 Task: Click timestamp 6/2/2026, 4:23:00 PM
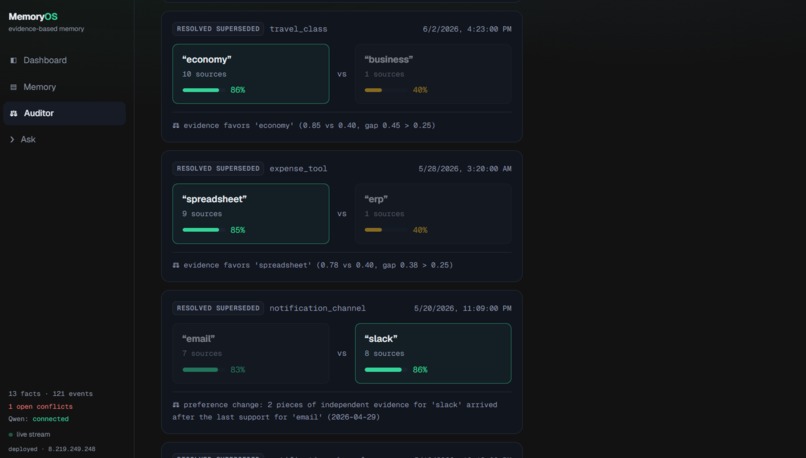coord(467,29)
